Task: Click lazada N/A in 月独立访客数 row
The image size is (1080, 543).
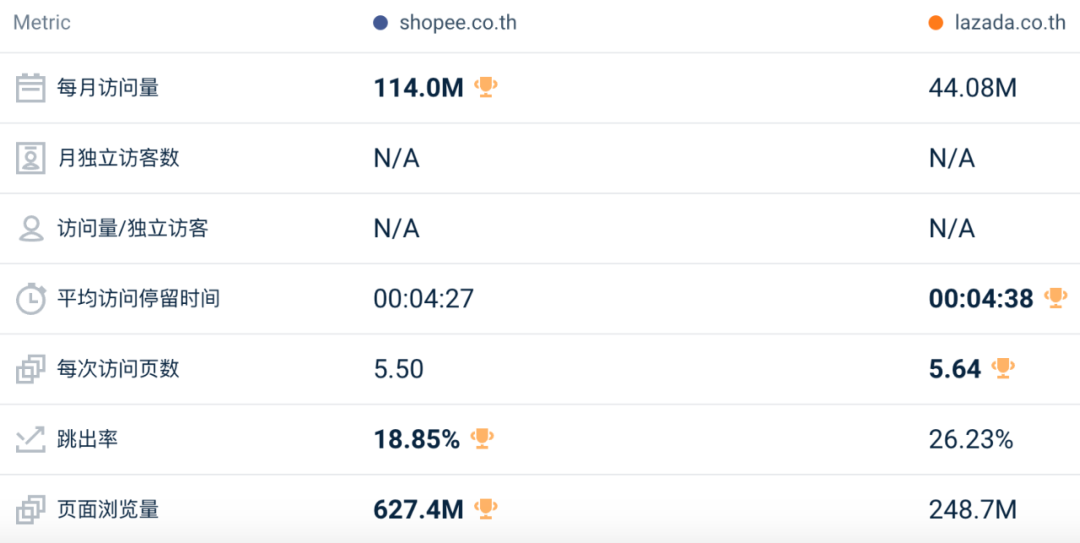Action: pos(952,159)
